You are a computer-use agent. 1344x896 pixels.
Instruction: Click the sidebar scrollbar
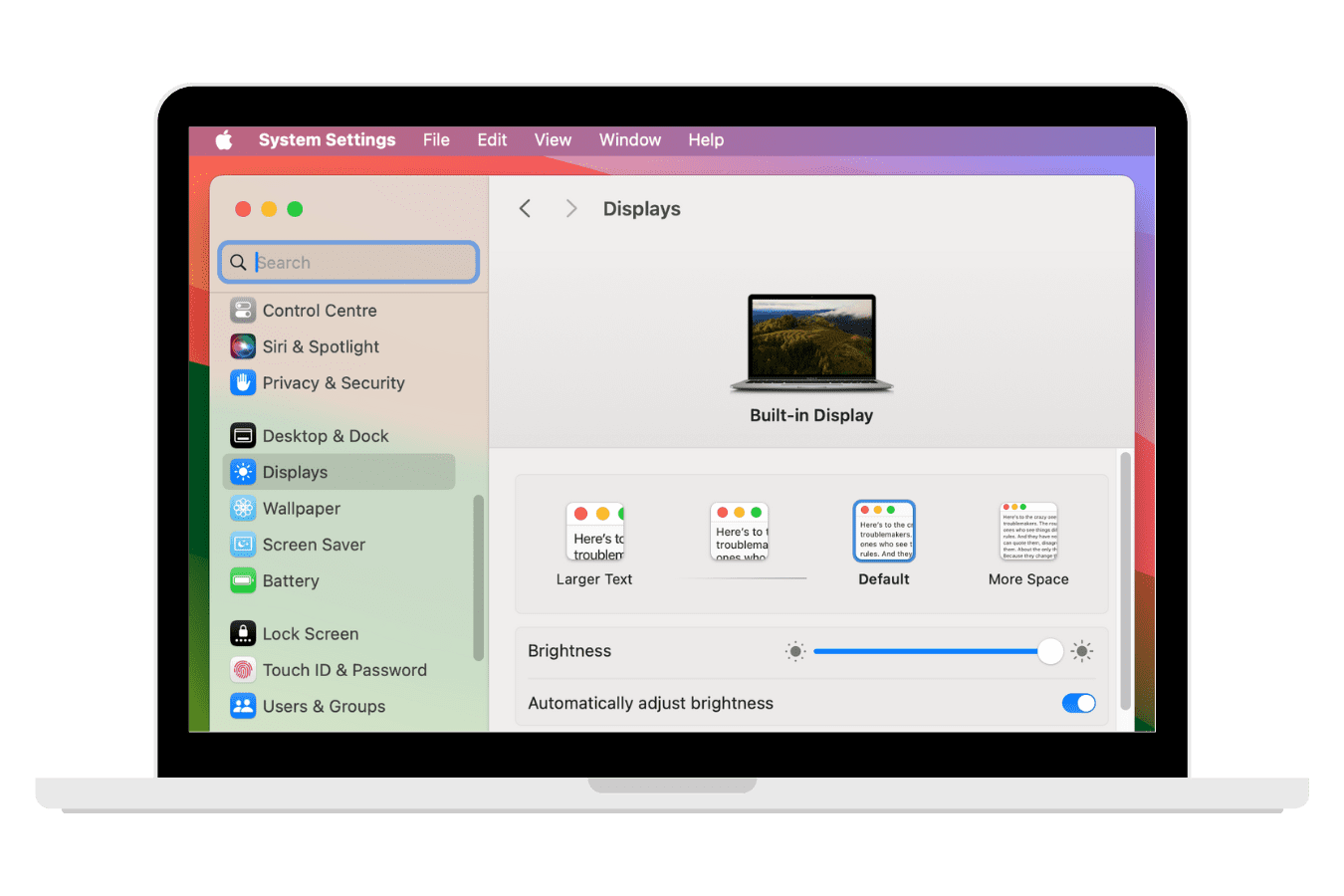pyautogui.click(x=478, y=577)
